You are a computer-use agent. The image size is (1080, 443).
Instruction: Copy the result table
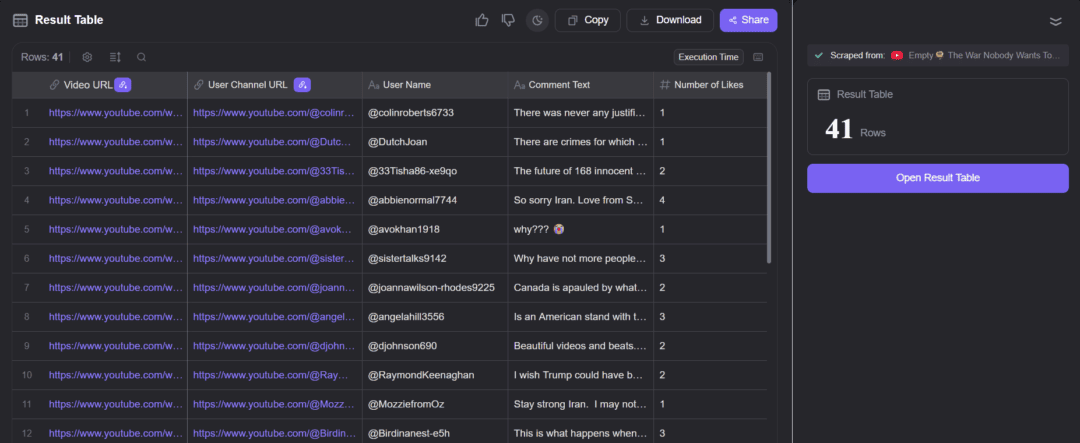pos(588,20)
